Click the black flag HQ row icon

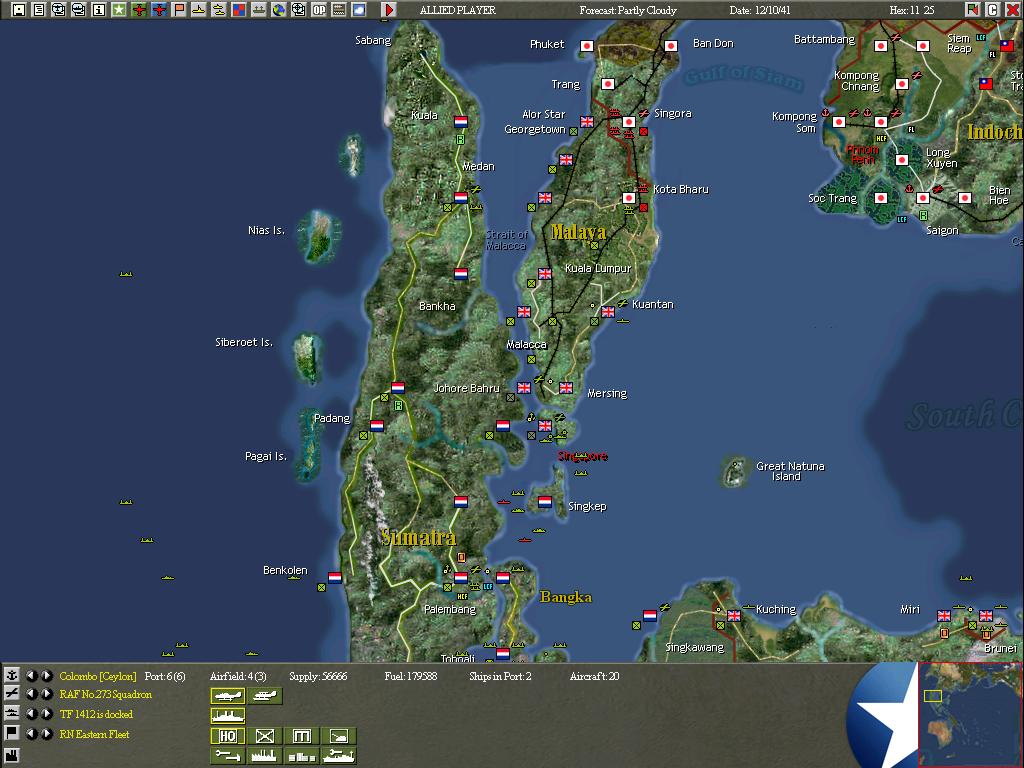pos(12,733)
